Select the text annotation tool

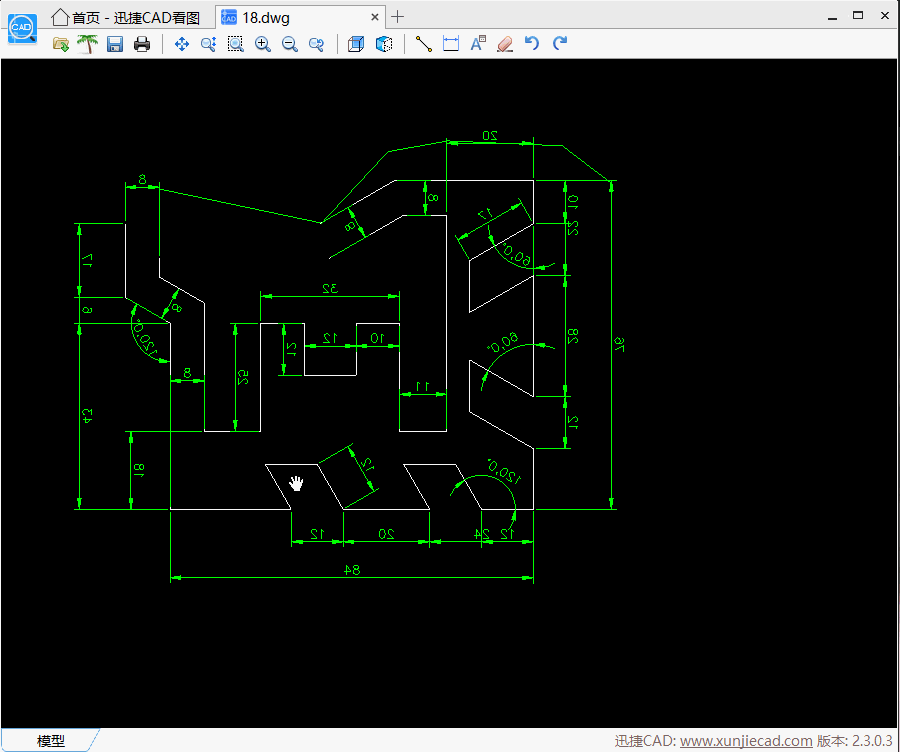point(478,44)
